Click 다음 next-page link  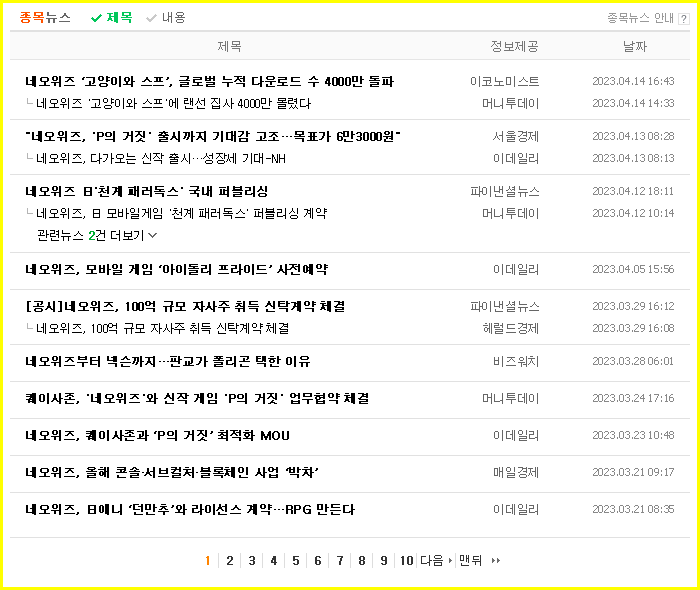point(436,561)
